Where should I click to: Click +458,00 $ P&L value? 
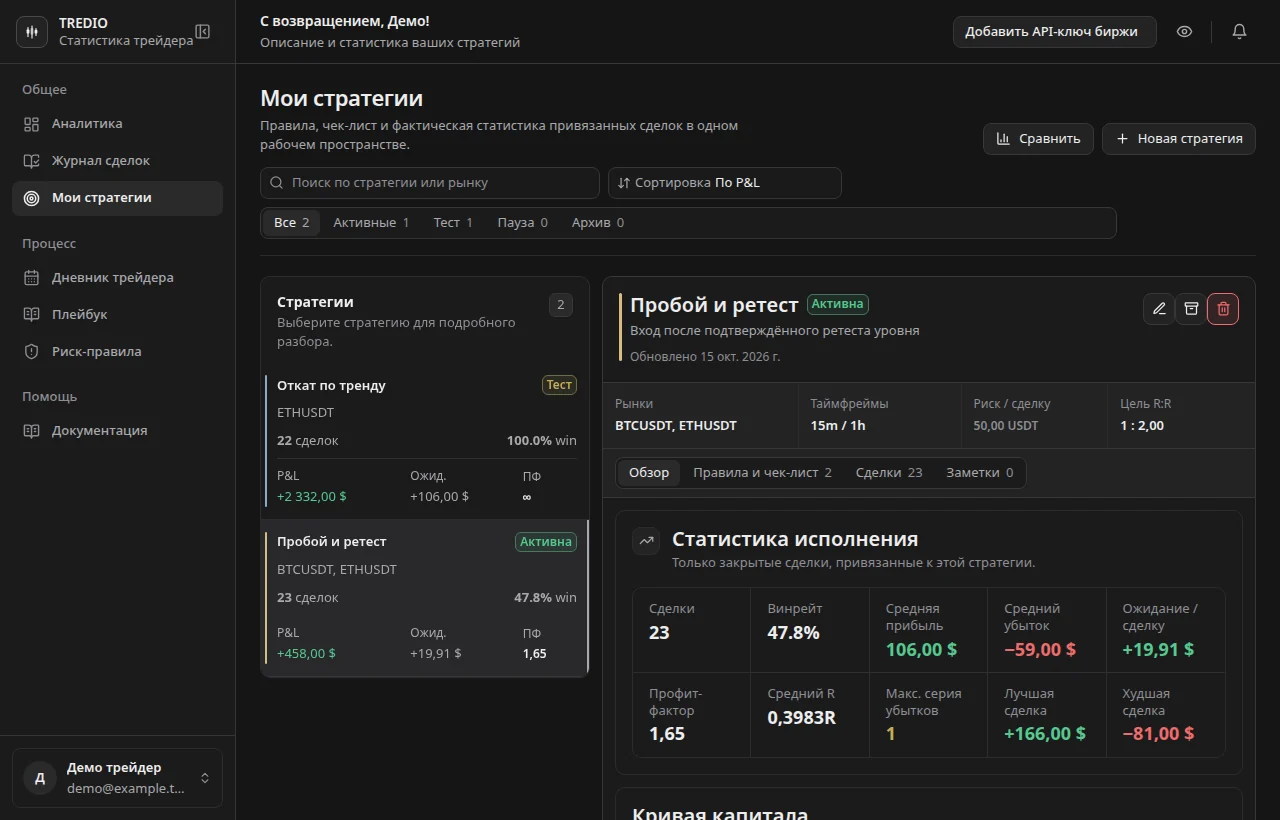coord(306,654)
